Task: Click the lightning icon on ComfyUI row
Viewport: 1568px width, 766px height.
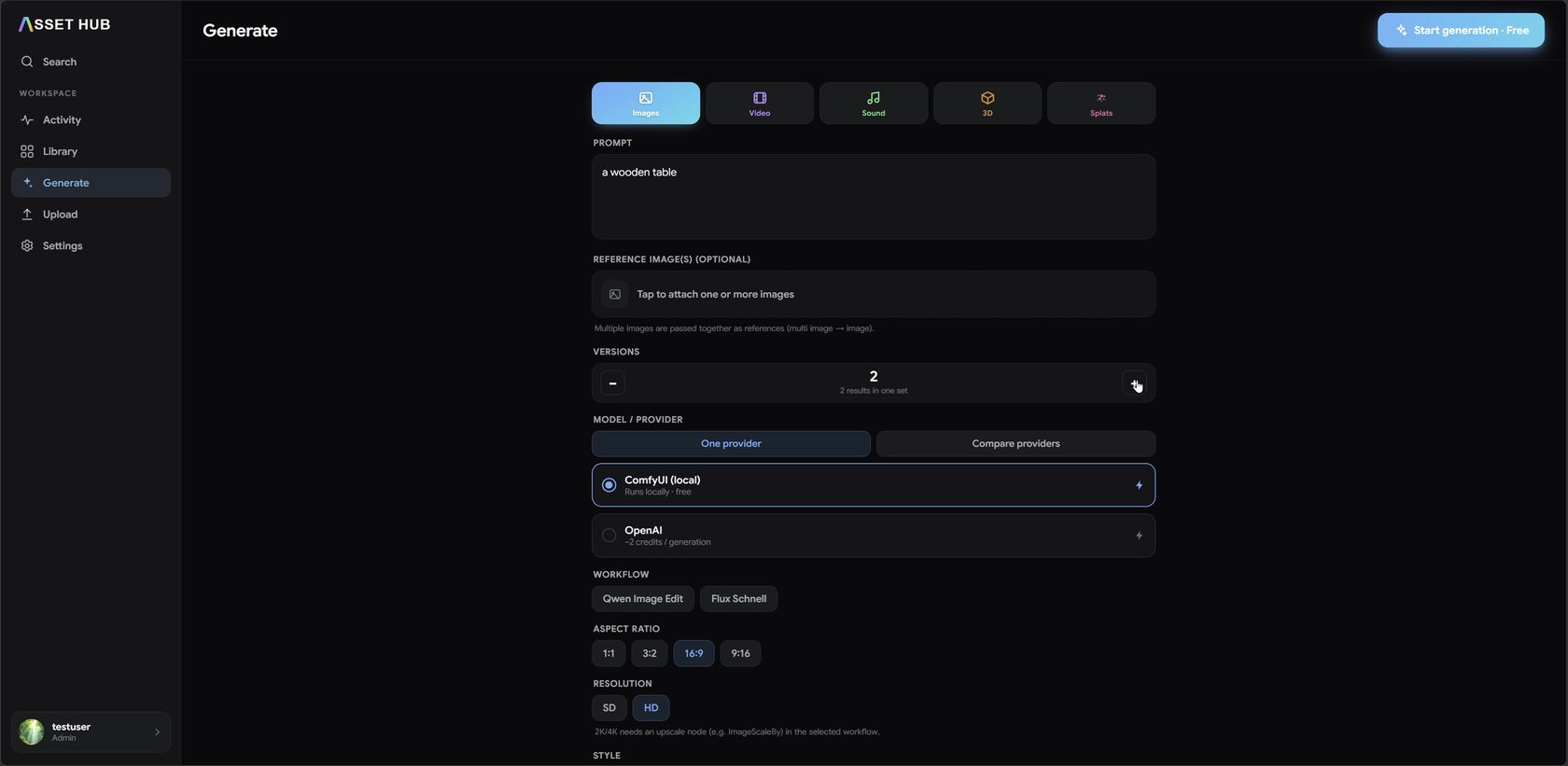Action: (1139, 485)
